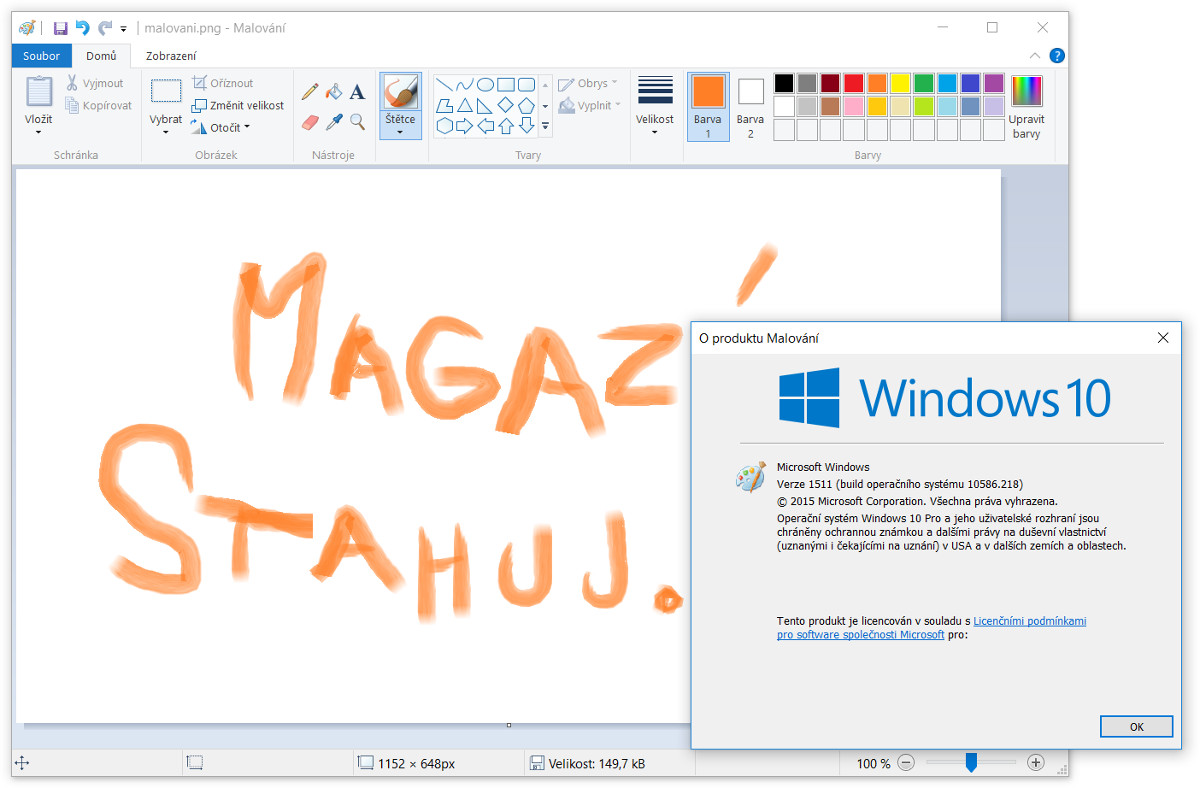The image size is (1200, 788).
Task: Expand the shapes gallery More arrow
Action: coord(545,126)
